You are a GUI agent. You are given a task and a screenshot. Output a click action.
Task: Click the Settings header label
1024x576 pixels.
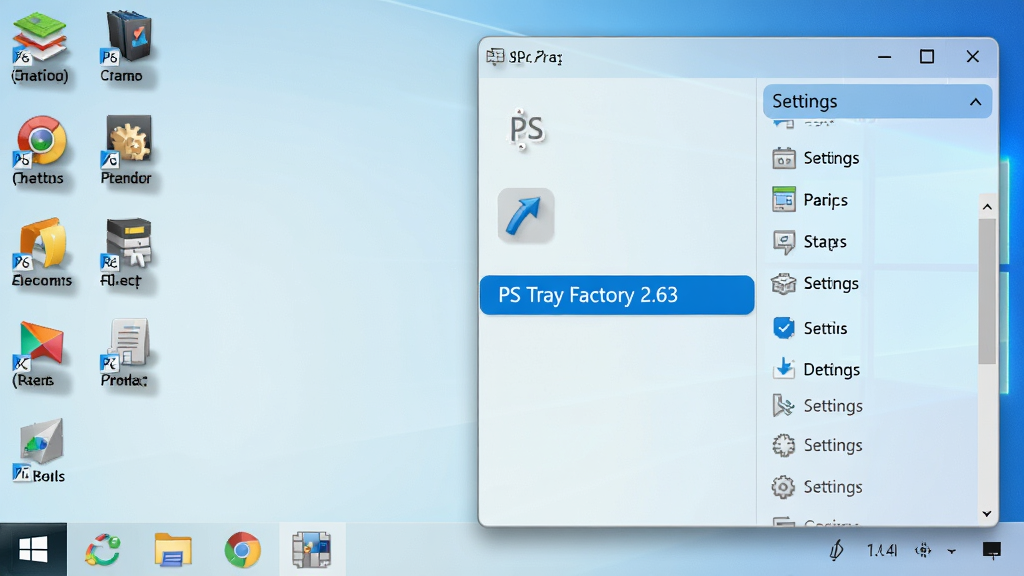click(805, 101)
